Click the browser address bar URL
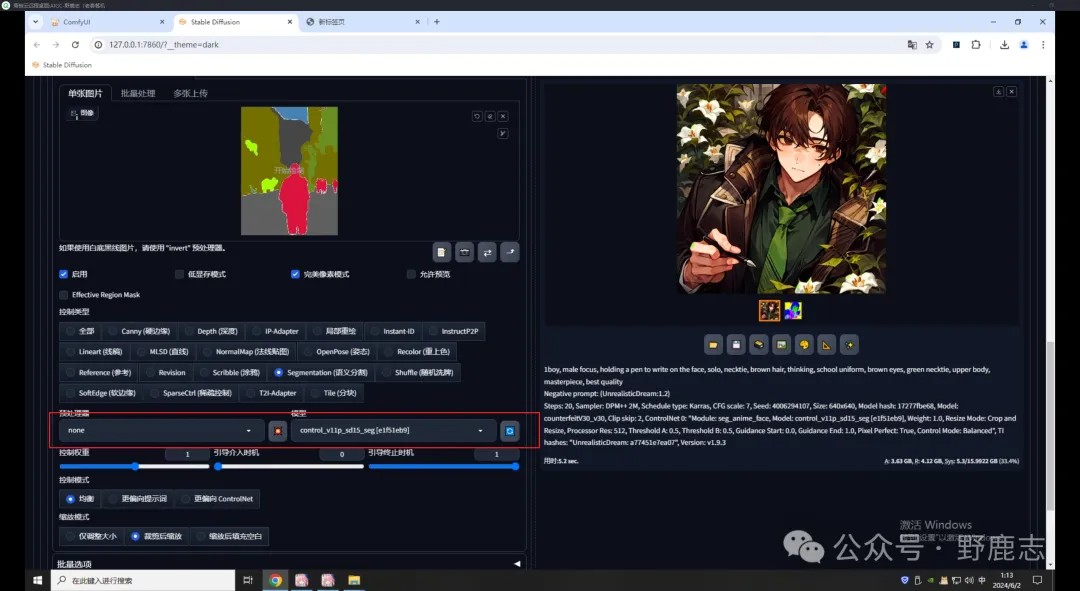The width and height of the screenshot is (1080, 591). (163, 45)
